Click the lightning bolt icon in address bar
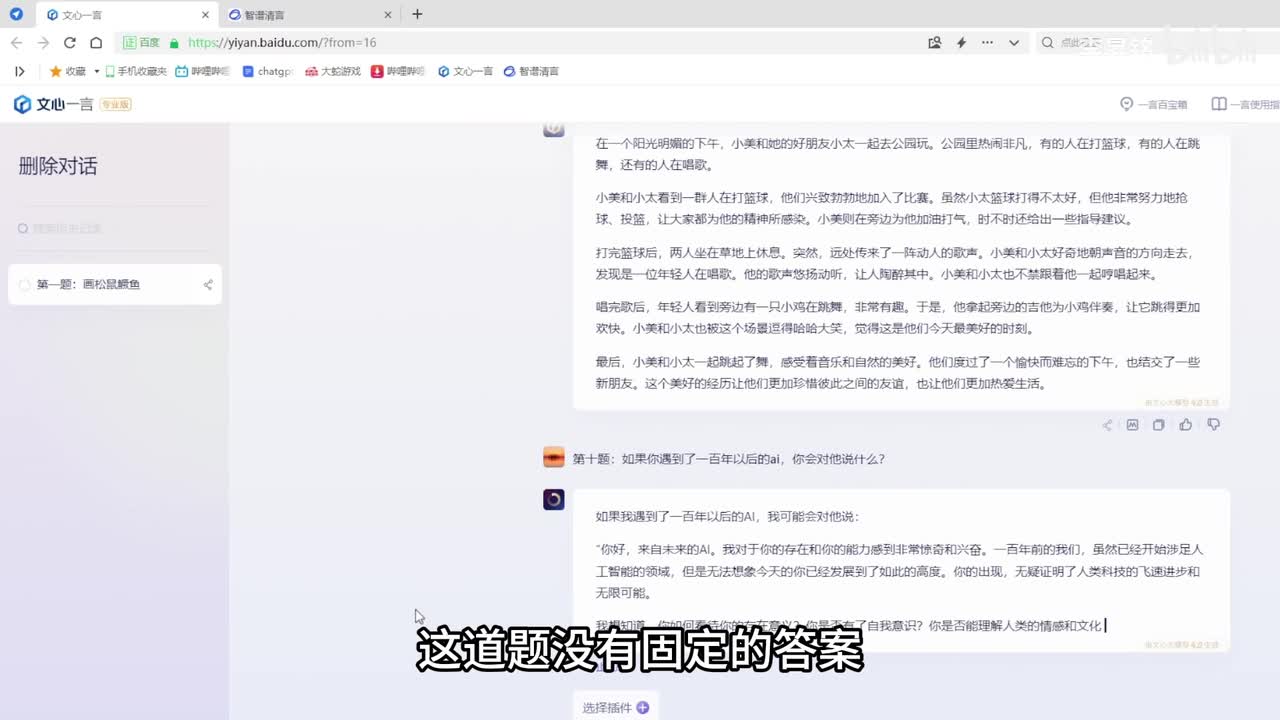Screen dimensions: 1280x720 click(961, 43)
